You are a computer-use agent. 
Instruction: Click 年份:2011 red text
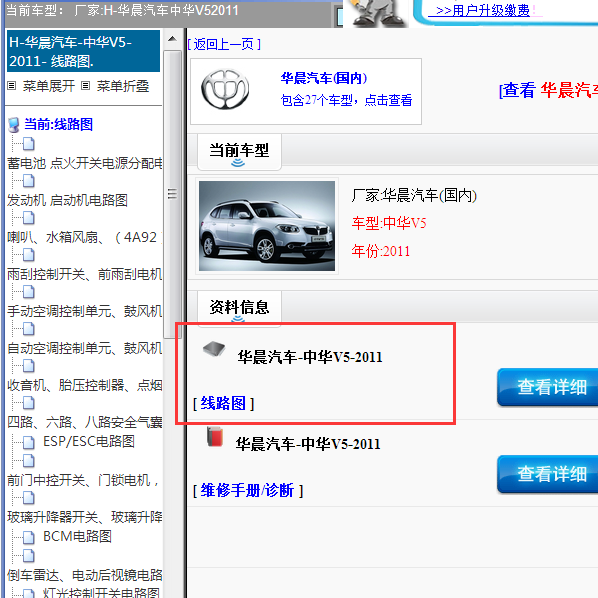[381, 251]
